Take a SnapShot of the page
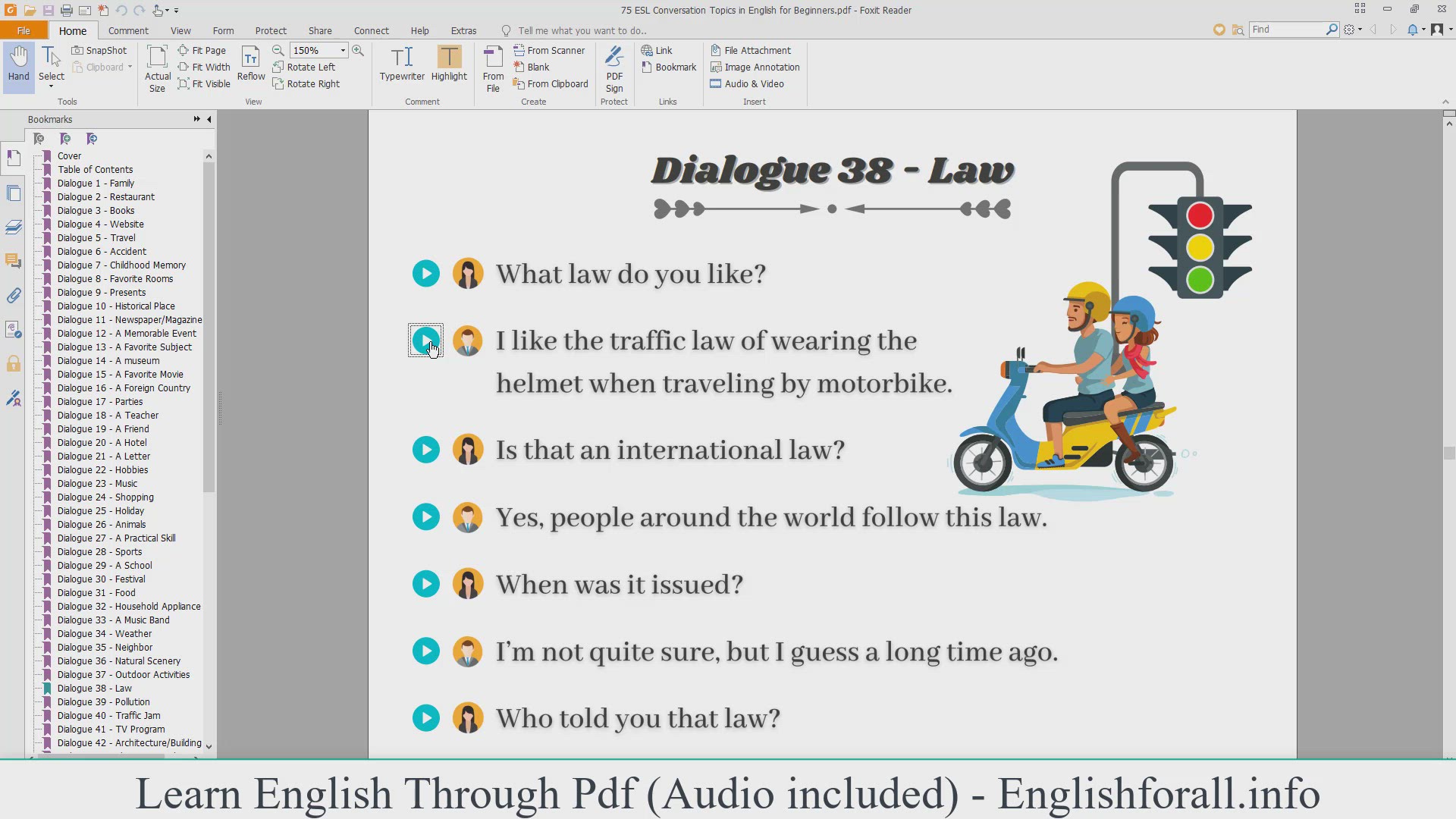 pos(99,50)
